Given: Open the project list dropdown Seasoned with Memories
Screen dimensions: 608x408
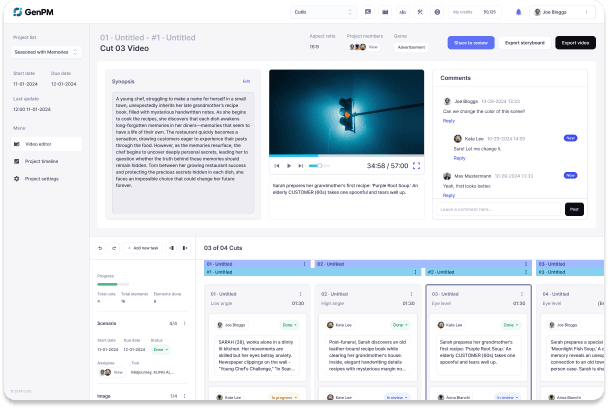Looking at the screenshot, I should 47,52.
